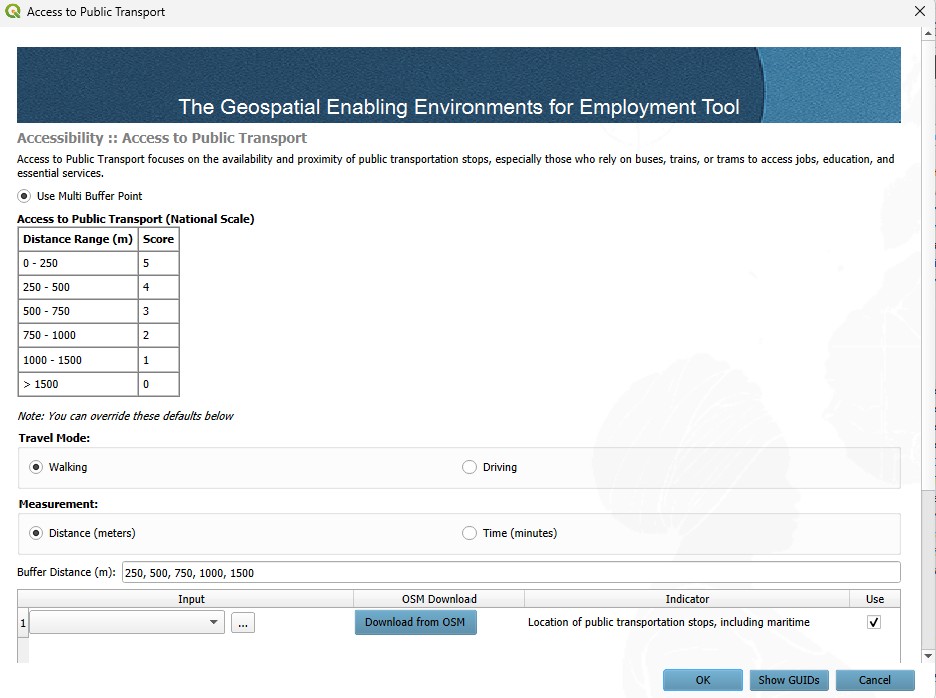
Task: Click the 'Score' table header
Action: point(158,239)
